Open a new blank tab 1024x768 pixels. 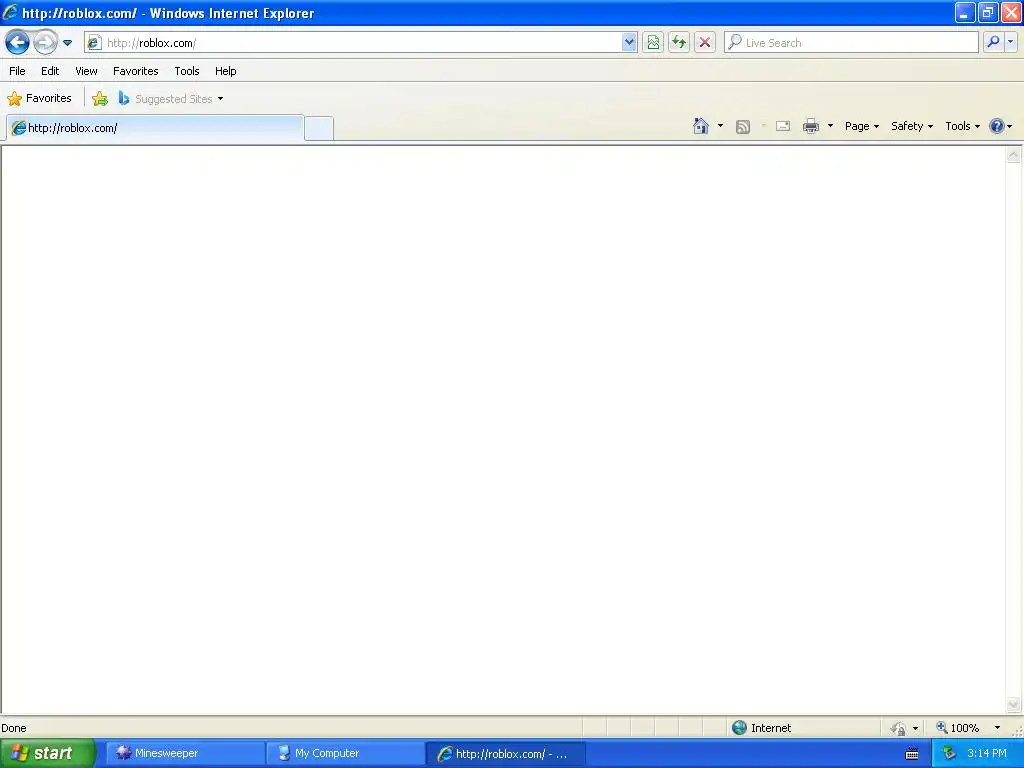pyautogui.click(x=319, y=129)
